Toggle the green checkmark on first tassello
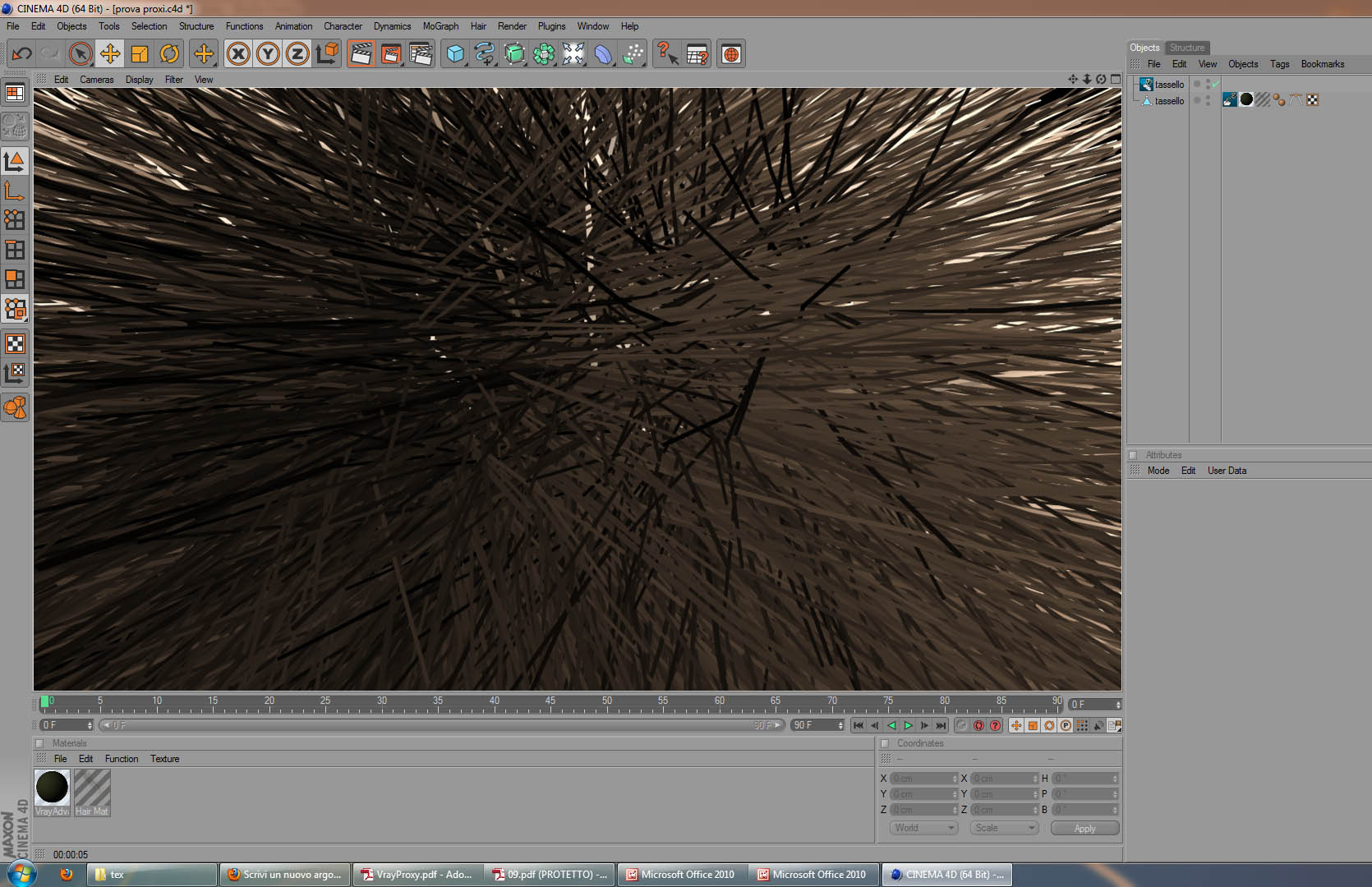The image size is (1372, 887). coord(1215,84)
